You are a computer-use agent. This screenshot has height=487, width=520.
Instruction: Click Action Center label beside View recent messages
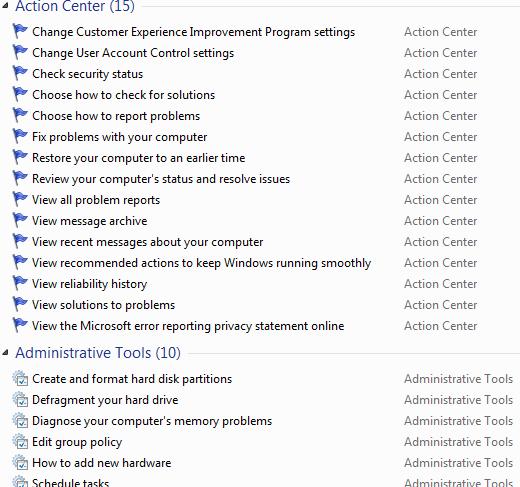(x=440, y=242)
